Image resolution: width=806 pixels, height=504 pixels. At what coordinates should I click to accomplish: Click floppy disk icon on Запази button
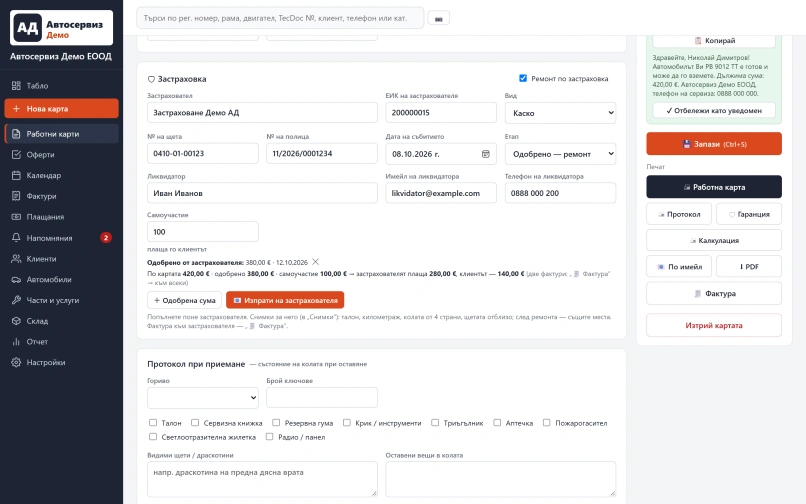tap(686, 144)
